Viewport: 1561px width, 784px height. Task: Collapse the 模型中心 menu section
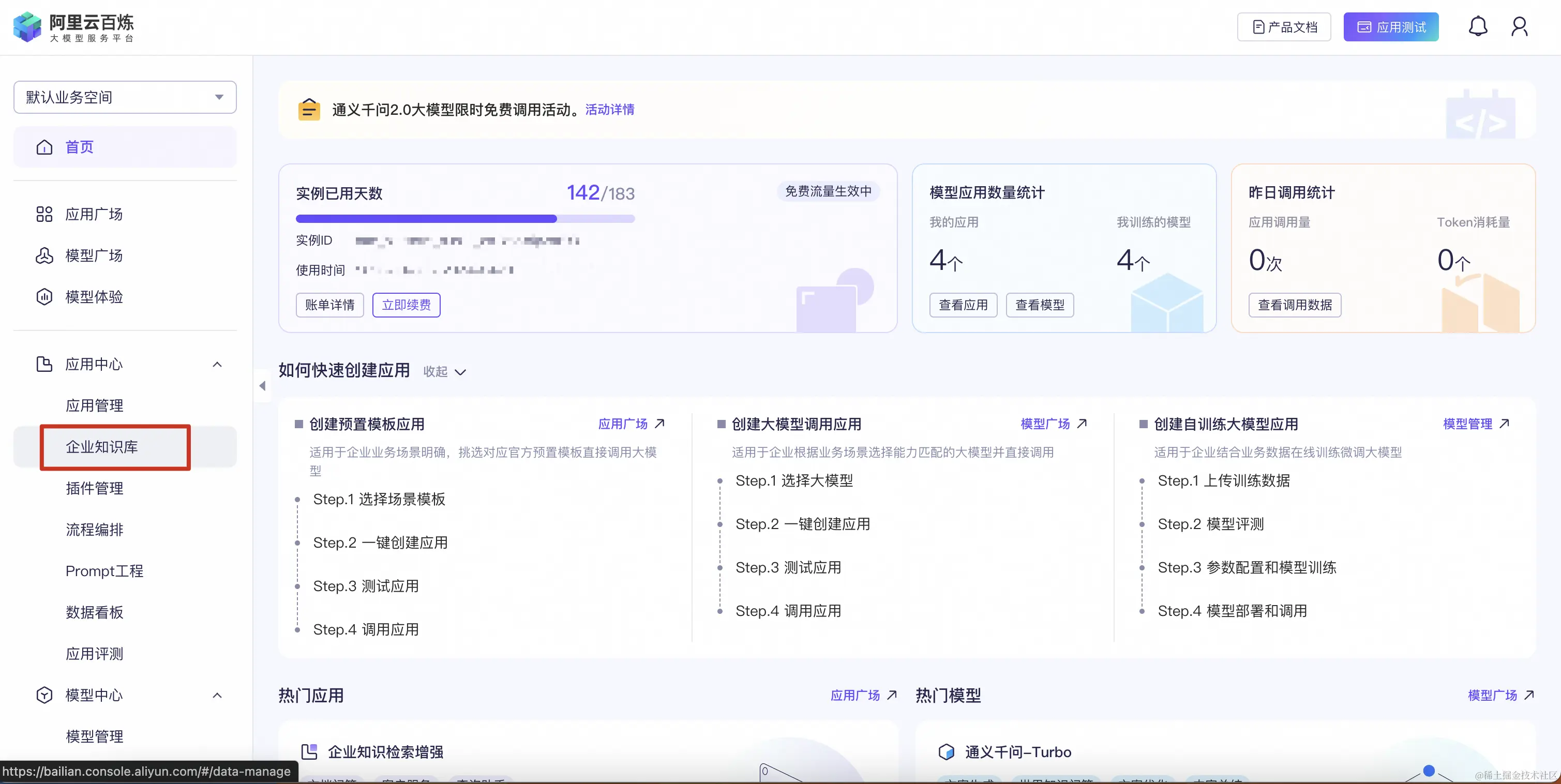[217, 696]
